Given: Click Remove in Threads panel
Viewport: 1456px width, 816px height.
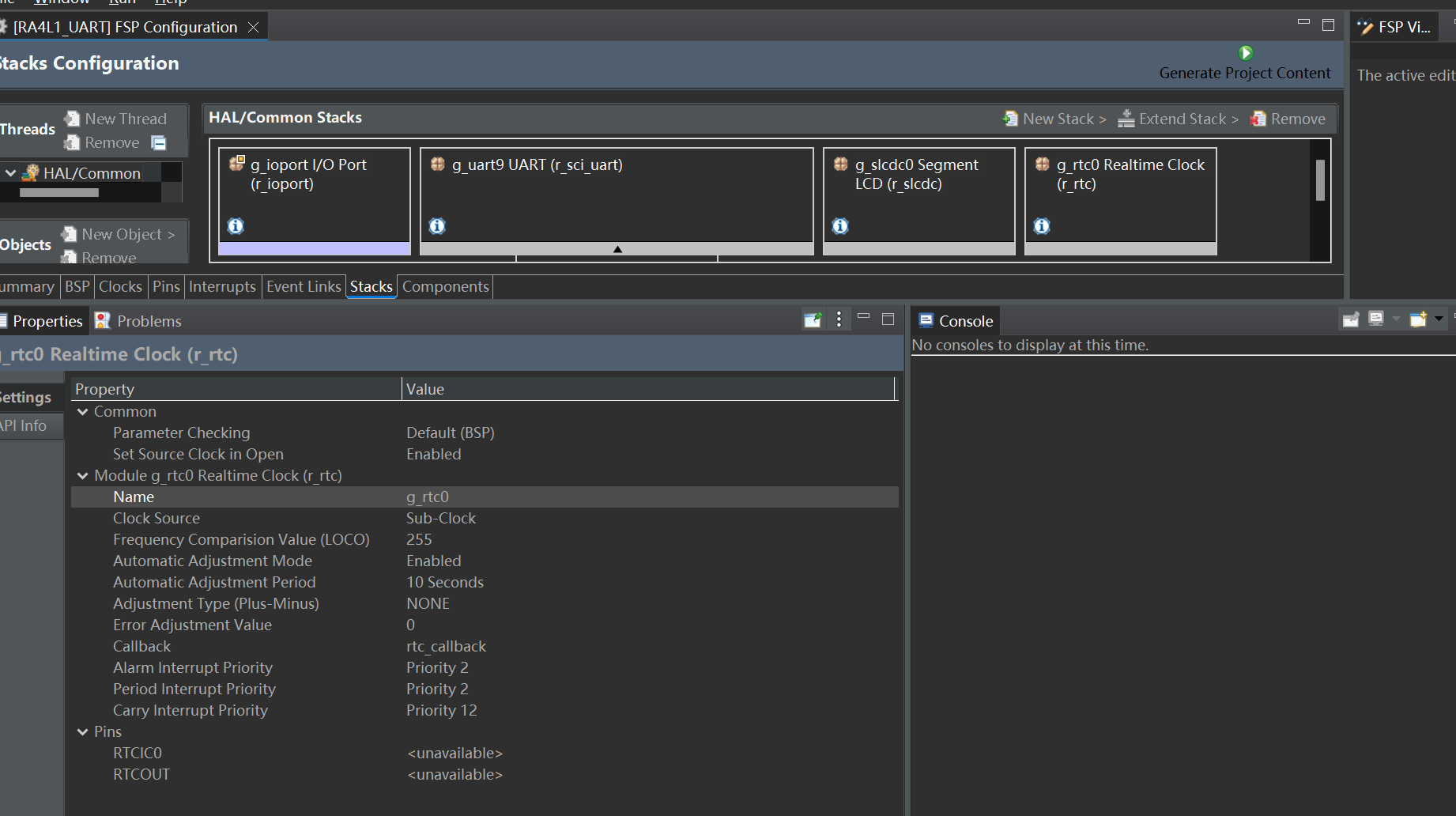Looking at the screenshot, I should point(103,142).
